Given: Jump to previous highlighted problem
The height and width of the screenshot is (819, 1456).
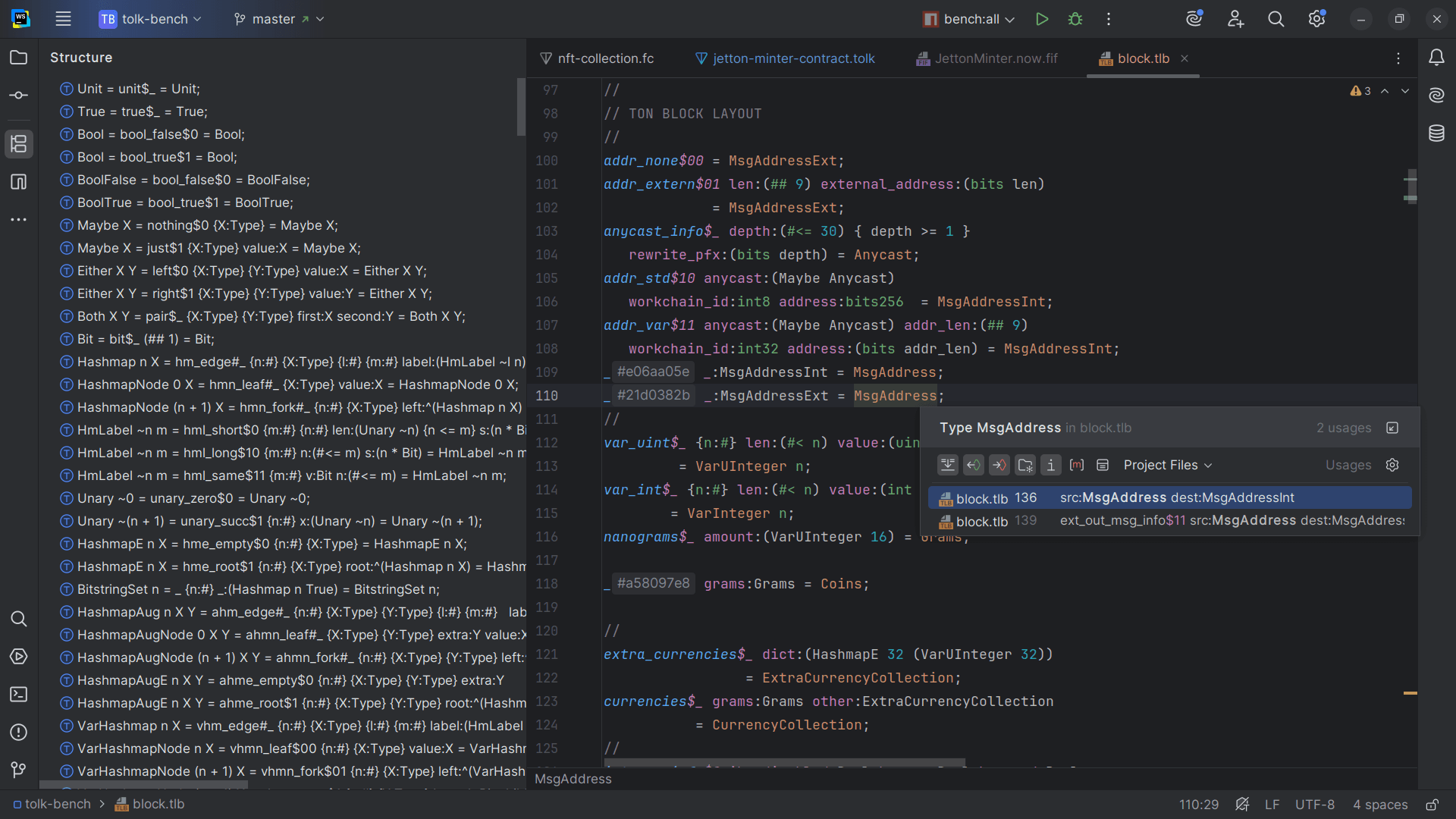Looking at the screenshot, I should [x=1385, y=91].
